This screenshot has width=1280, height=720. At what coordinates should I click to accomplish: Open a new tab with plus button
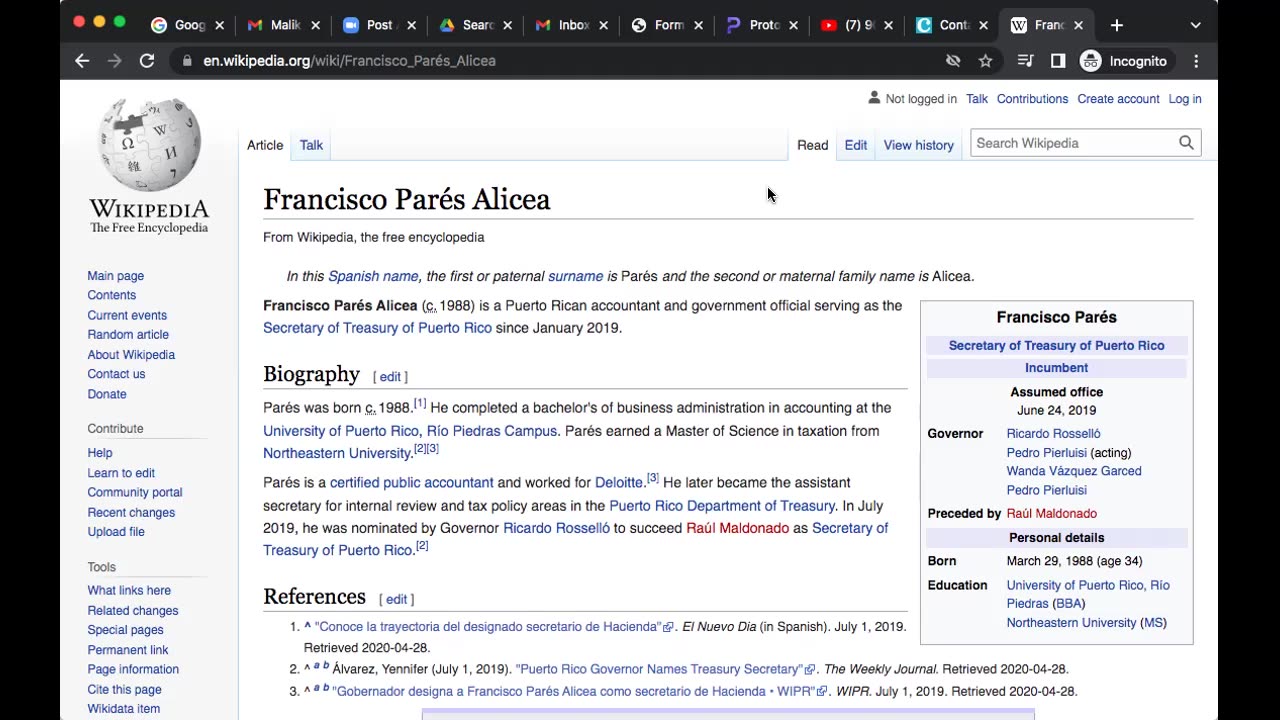(1117, 25)
